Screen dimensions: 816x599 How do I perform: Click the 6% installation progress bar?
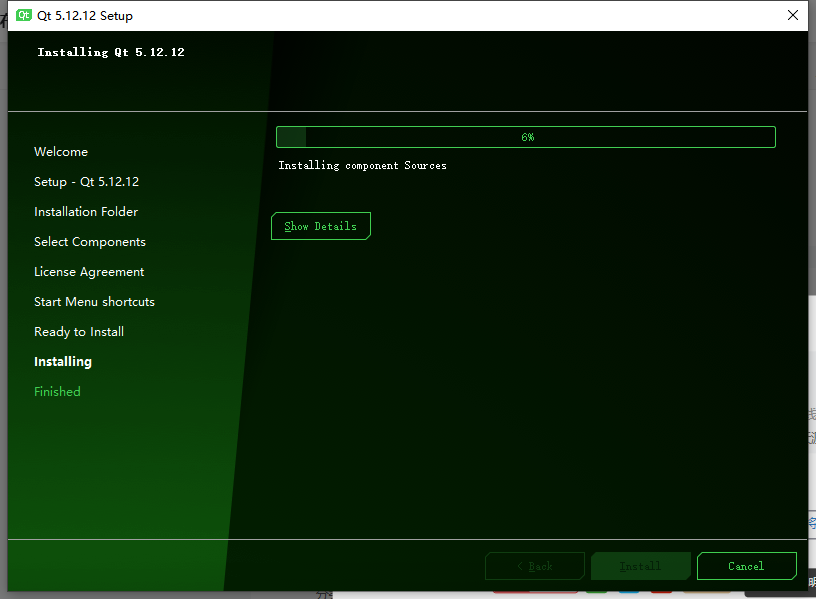[x=526, y=137]
